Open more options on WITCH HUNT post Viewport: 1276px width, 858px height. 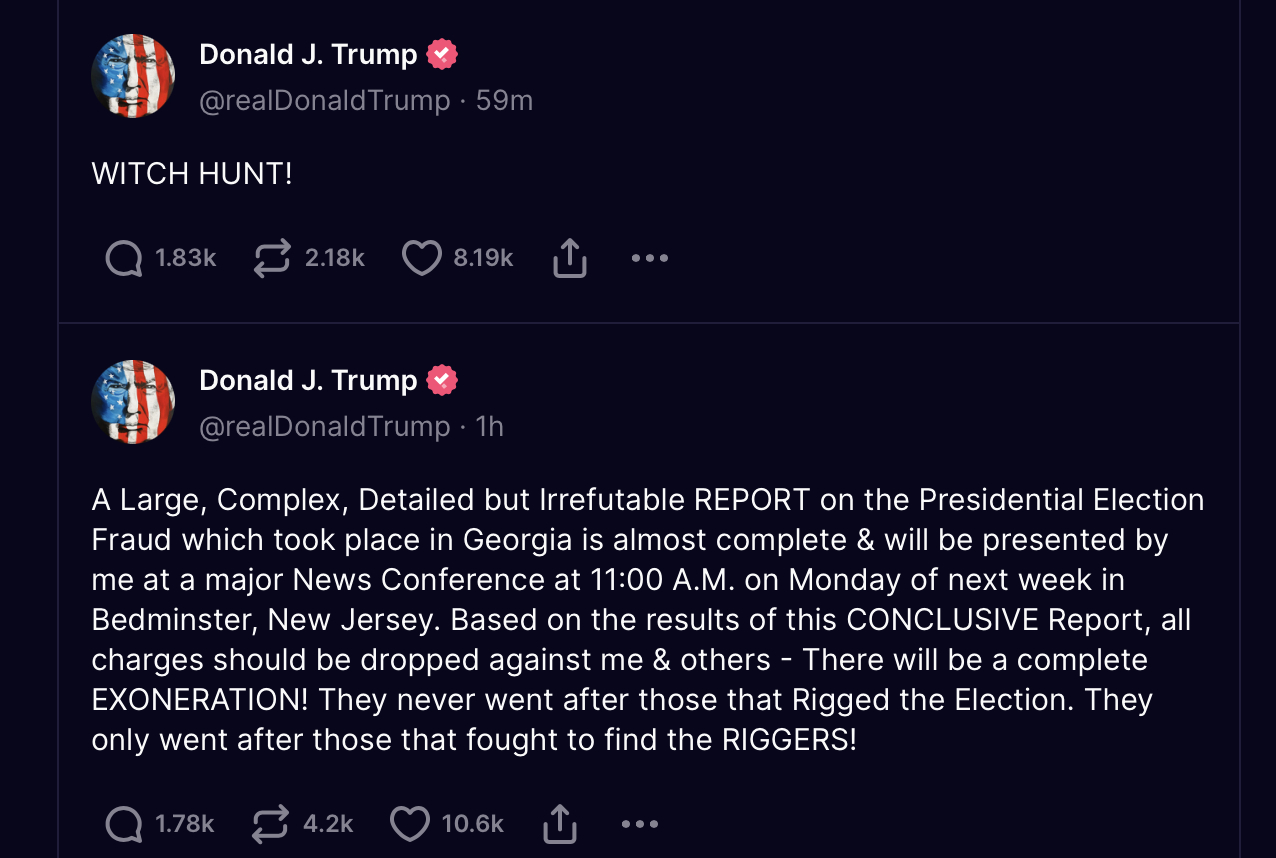tap(649, 258)
